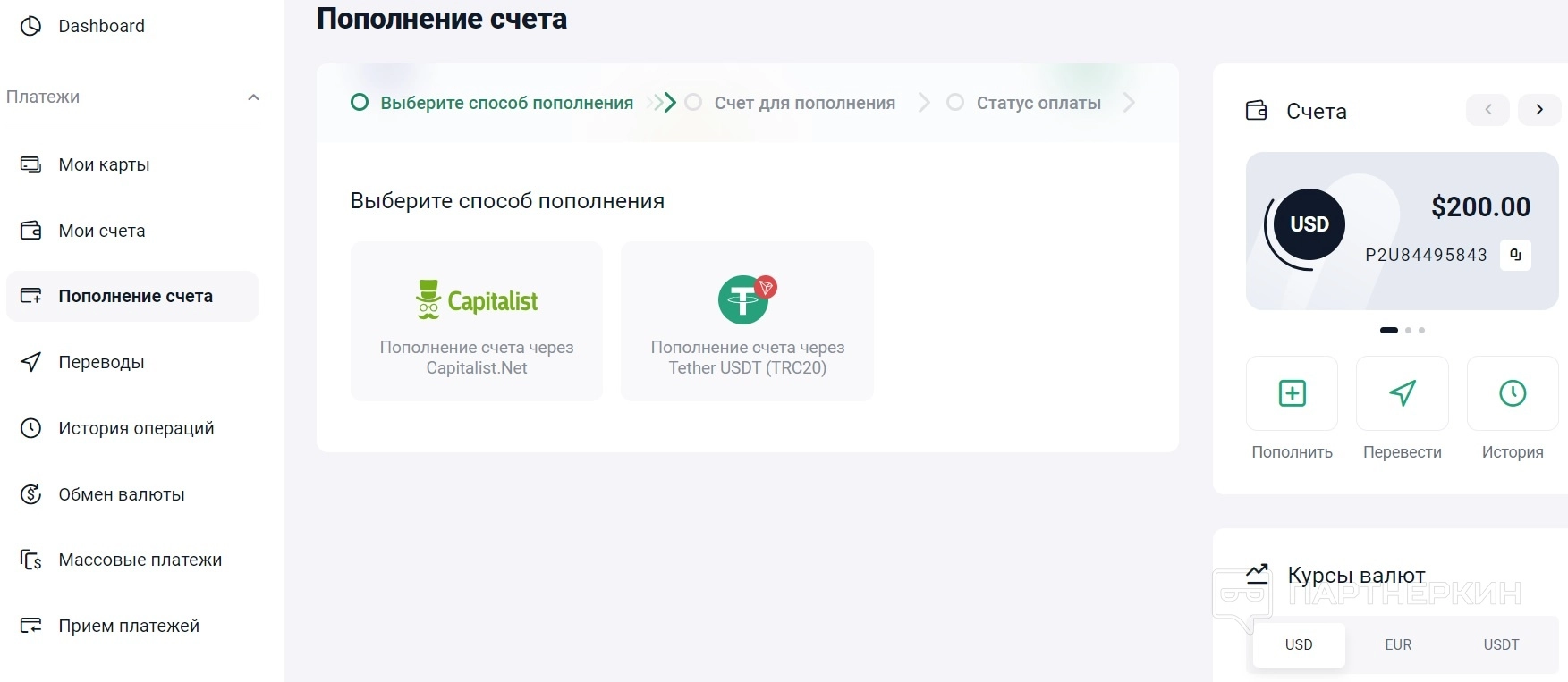
Task: Click the Dashboard clock icon in sidebar
Action: pos(31,26)
